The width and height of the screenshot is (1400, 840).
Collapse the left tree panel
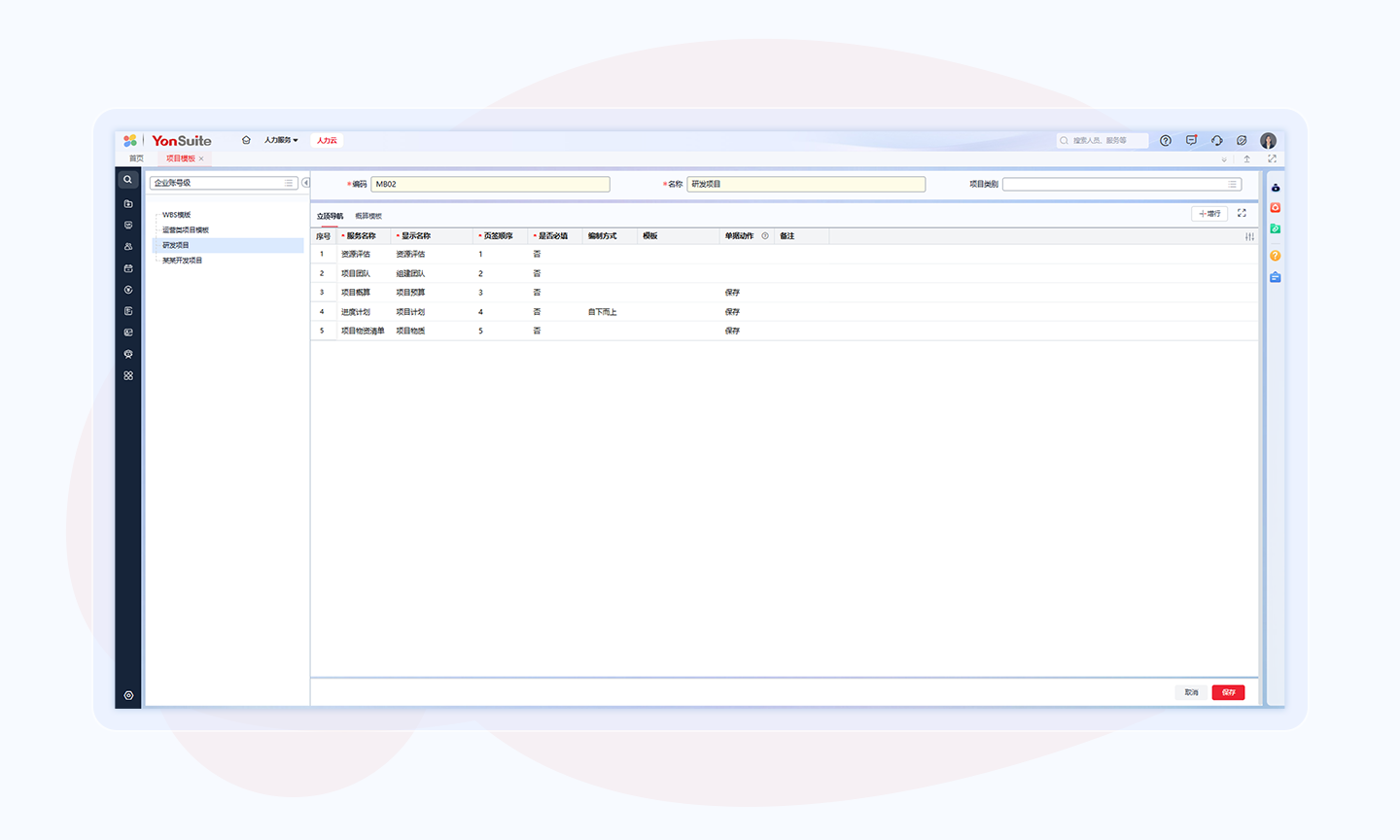305,183
